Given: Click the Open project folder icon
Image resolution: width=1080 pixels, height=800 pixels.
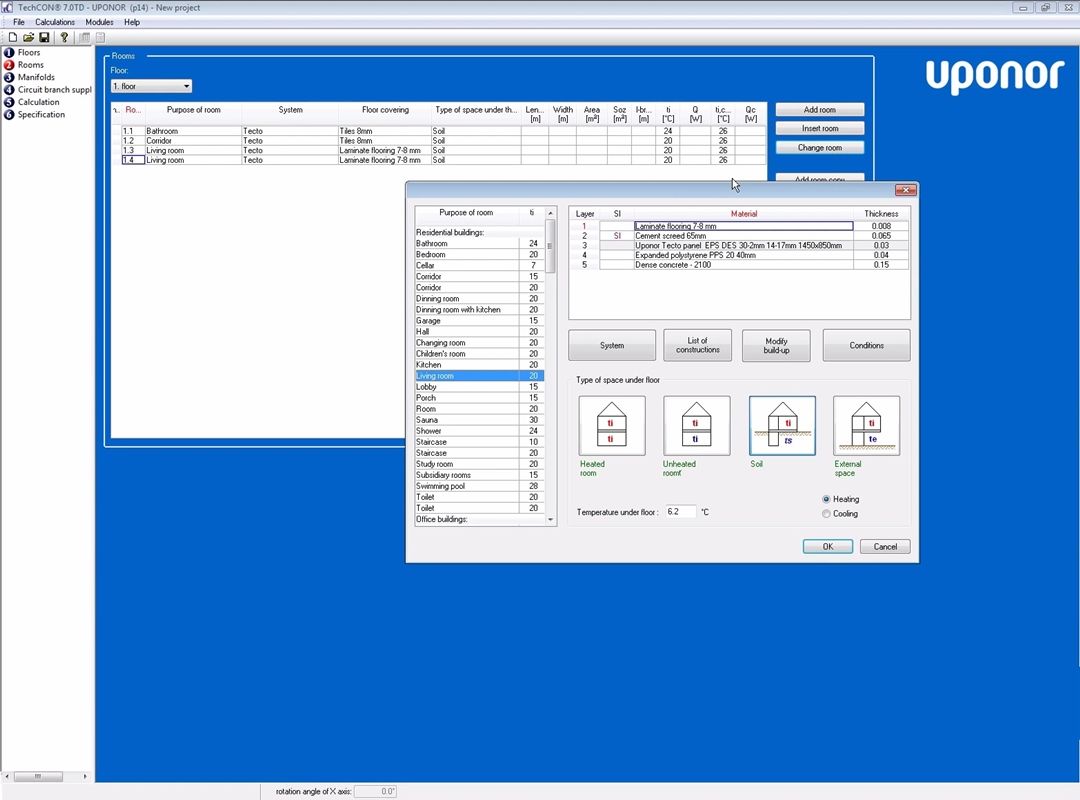Looking at the screenshot, I should click(28, 37).
